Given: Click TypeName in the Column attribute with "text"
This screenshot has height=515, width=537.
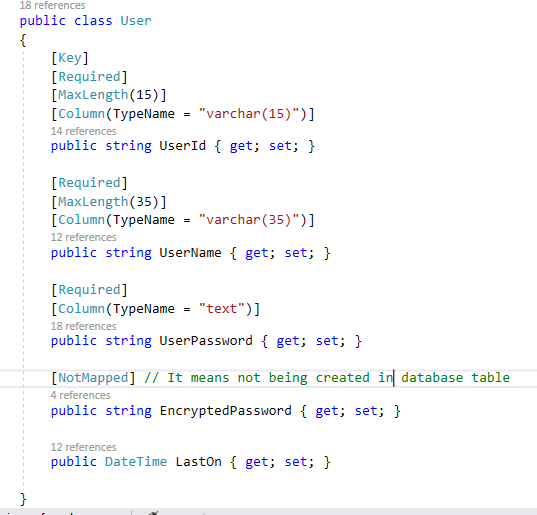Looking at the screenshot, I should point(144,309).
